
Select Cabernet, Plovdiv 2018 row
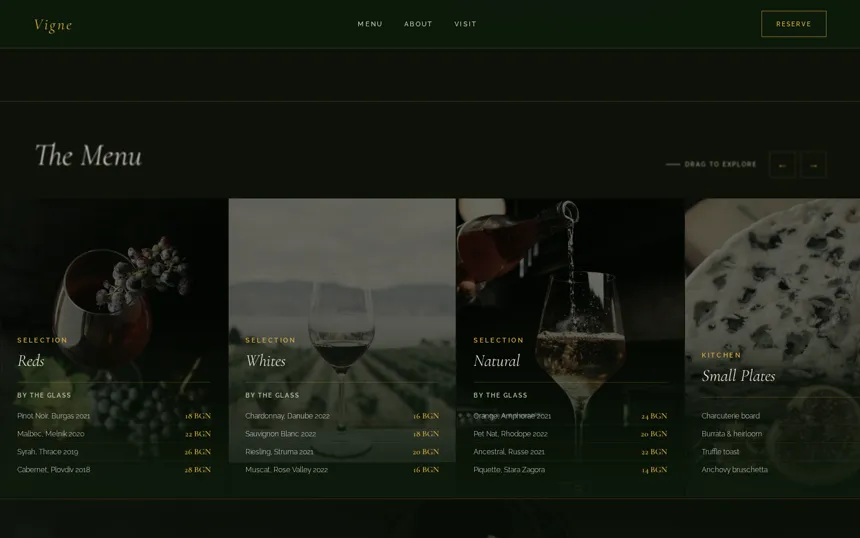(114, 469)
